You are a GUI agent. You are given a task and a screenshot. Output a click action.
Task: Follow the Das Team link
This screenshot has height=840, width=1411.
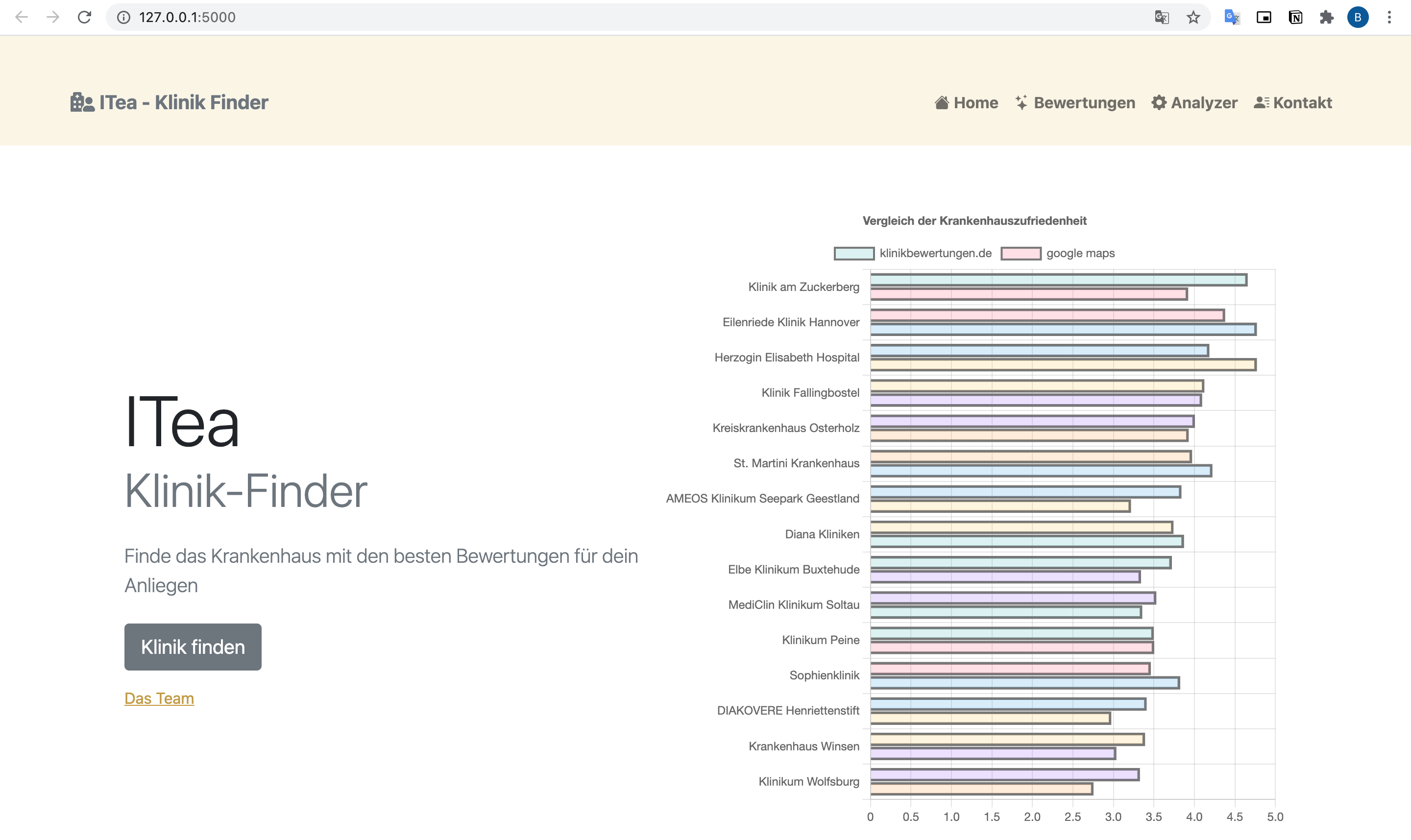point(159,698)
